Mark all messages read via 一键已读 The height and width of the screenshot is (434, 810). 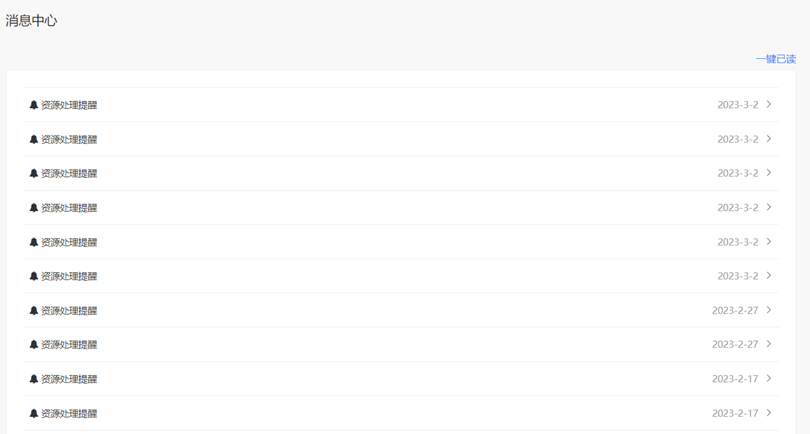coord(776,59)
